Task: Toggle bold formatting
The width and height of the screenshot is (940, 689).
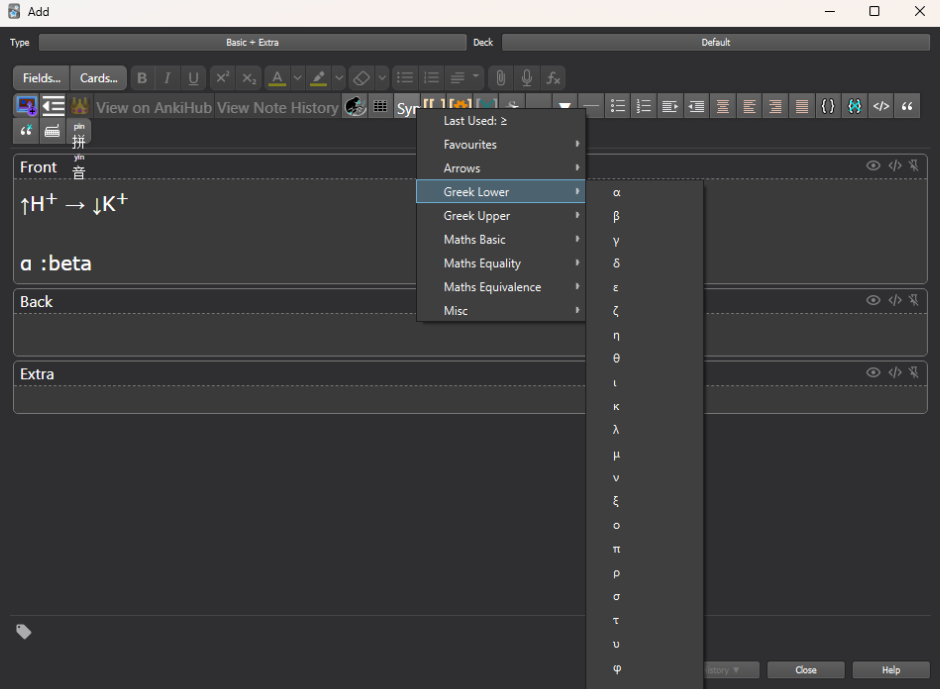Action: point(142,78)
